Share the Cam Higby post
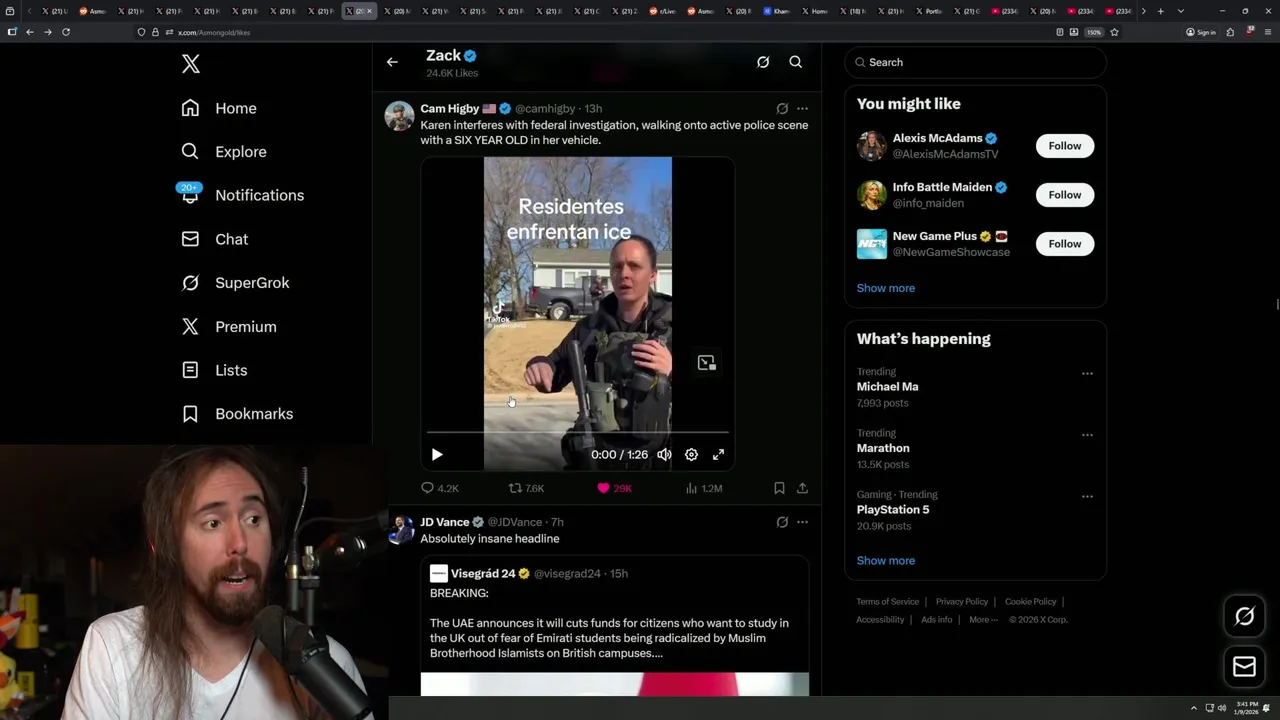The height and width of the screenshot is (720, 1280). pos(802,488)
